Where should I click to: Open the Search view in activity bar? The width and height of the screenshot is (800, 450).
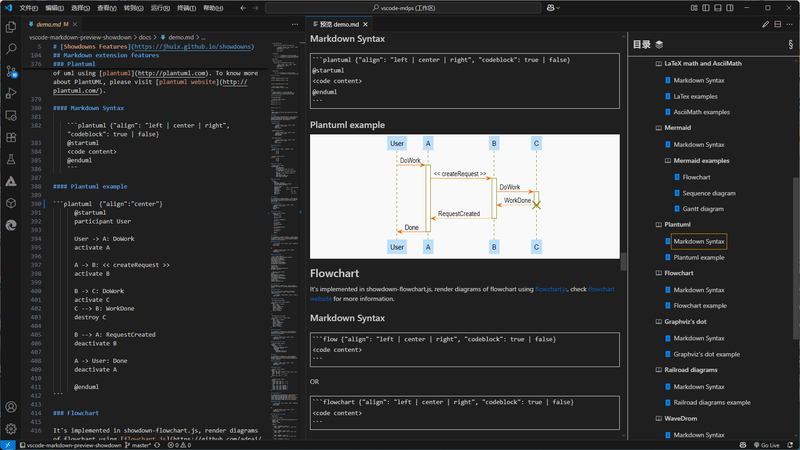(11, 49)
